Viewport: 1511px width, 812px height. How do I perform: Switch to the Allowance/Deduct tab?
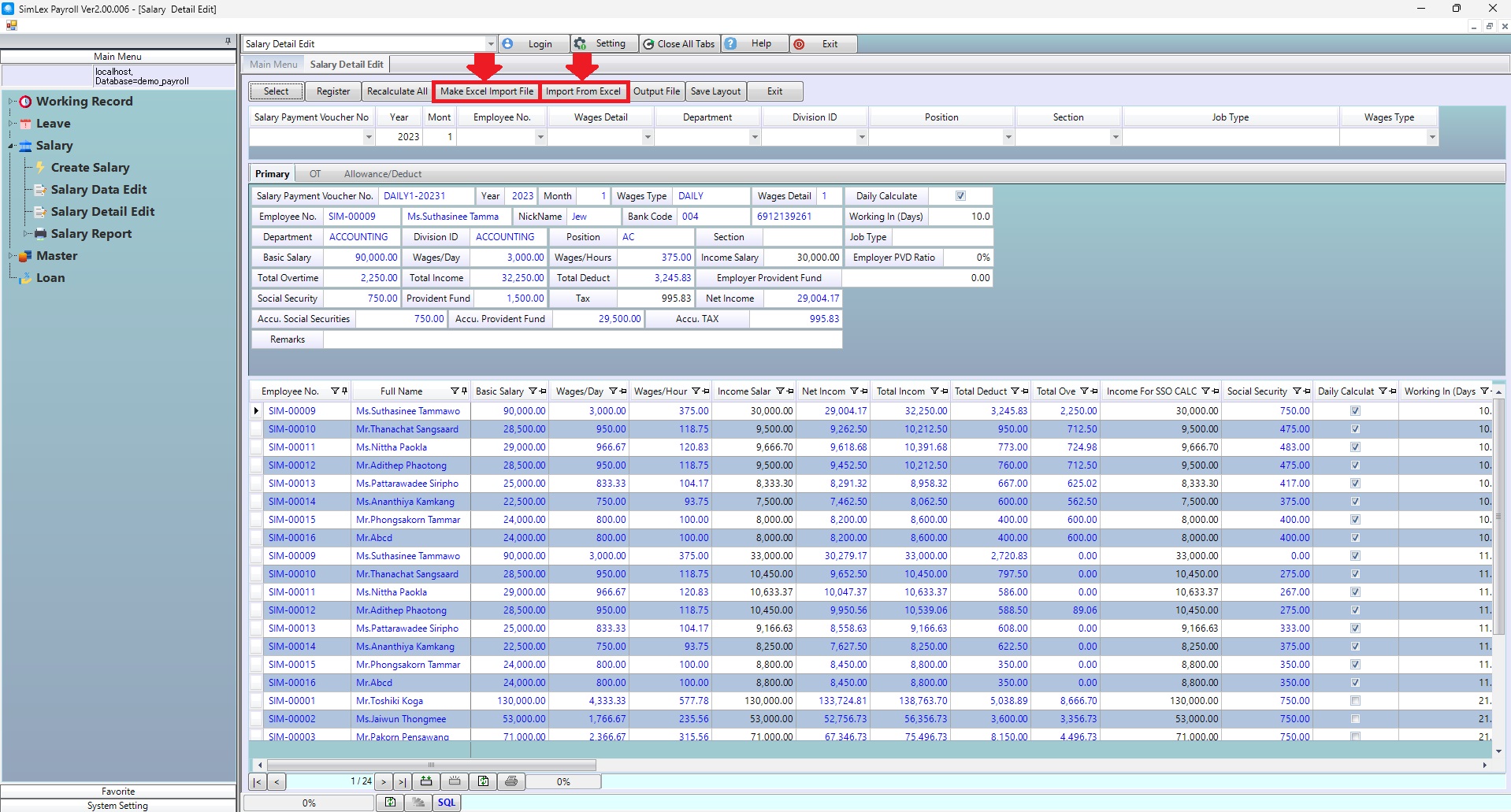pyautogui.click(x=382, y=174)
